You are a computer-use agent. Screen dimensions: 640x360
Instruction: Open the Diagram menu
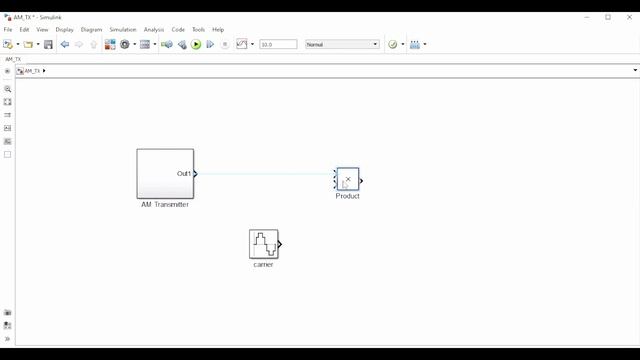point(91,29)
